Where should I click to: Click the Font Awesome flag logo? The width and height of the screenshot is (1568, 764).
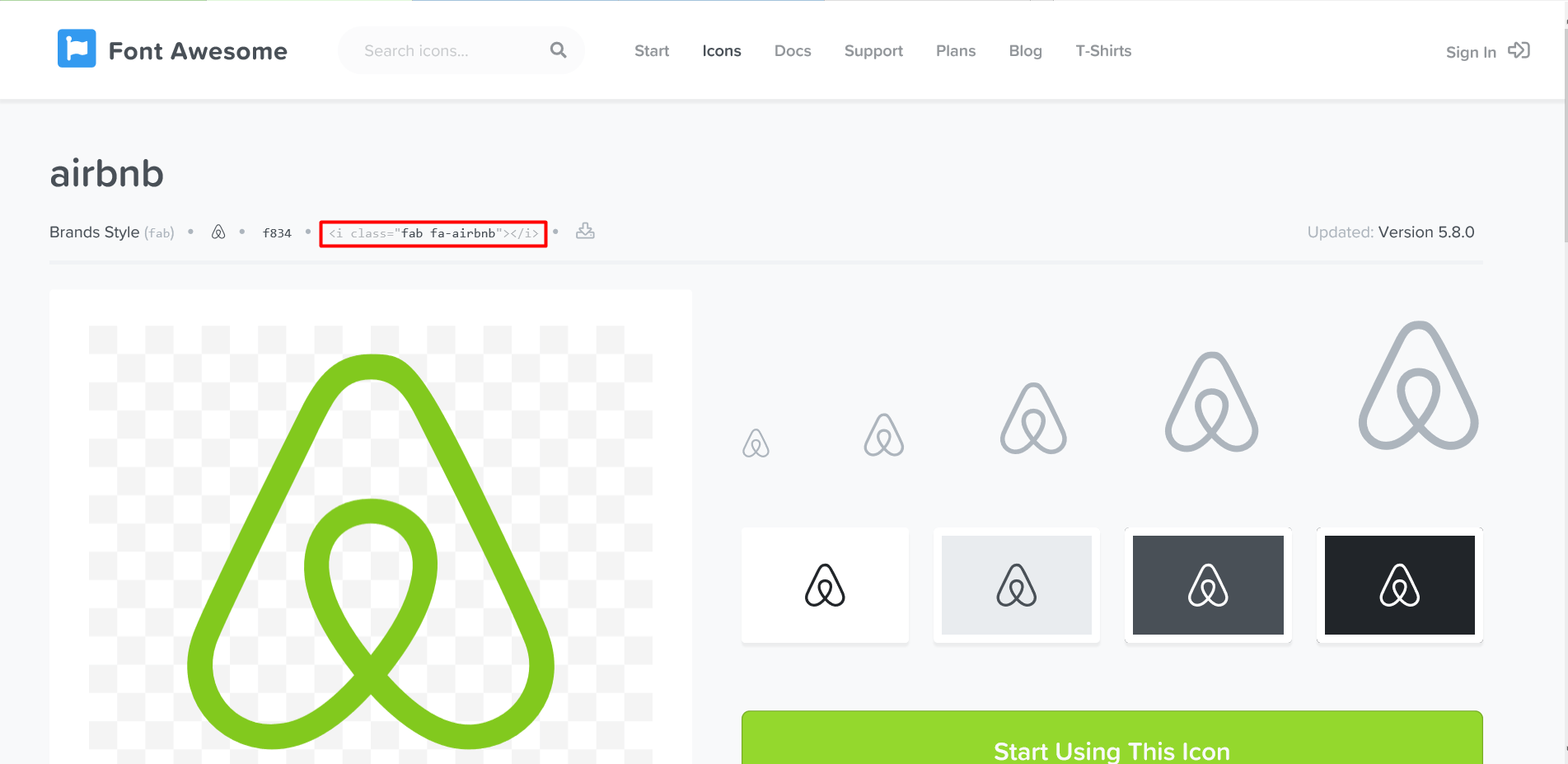tap(77, 49)
